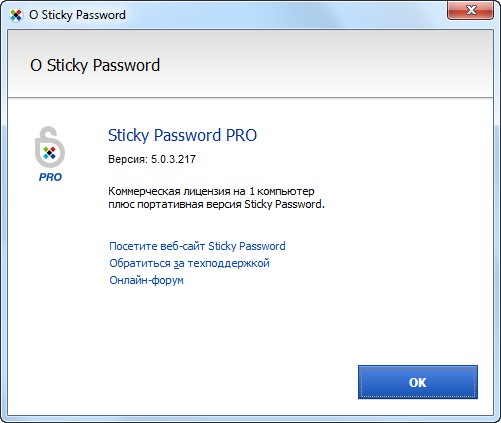Confirm with the OK button
501x423 pixels.
point(418,382)
